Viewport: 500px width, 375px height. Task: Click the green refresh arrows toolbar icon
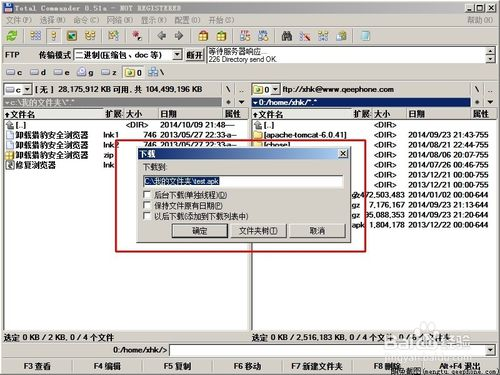coord(12,36)
